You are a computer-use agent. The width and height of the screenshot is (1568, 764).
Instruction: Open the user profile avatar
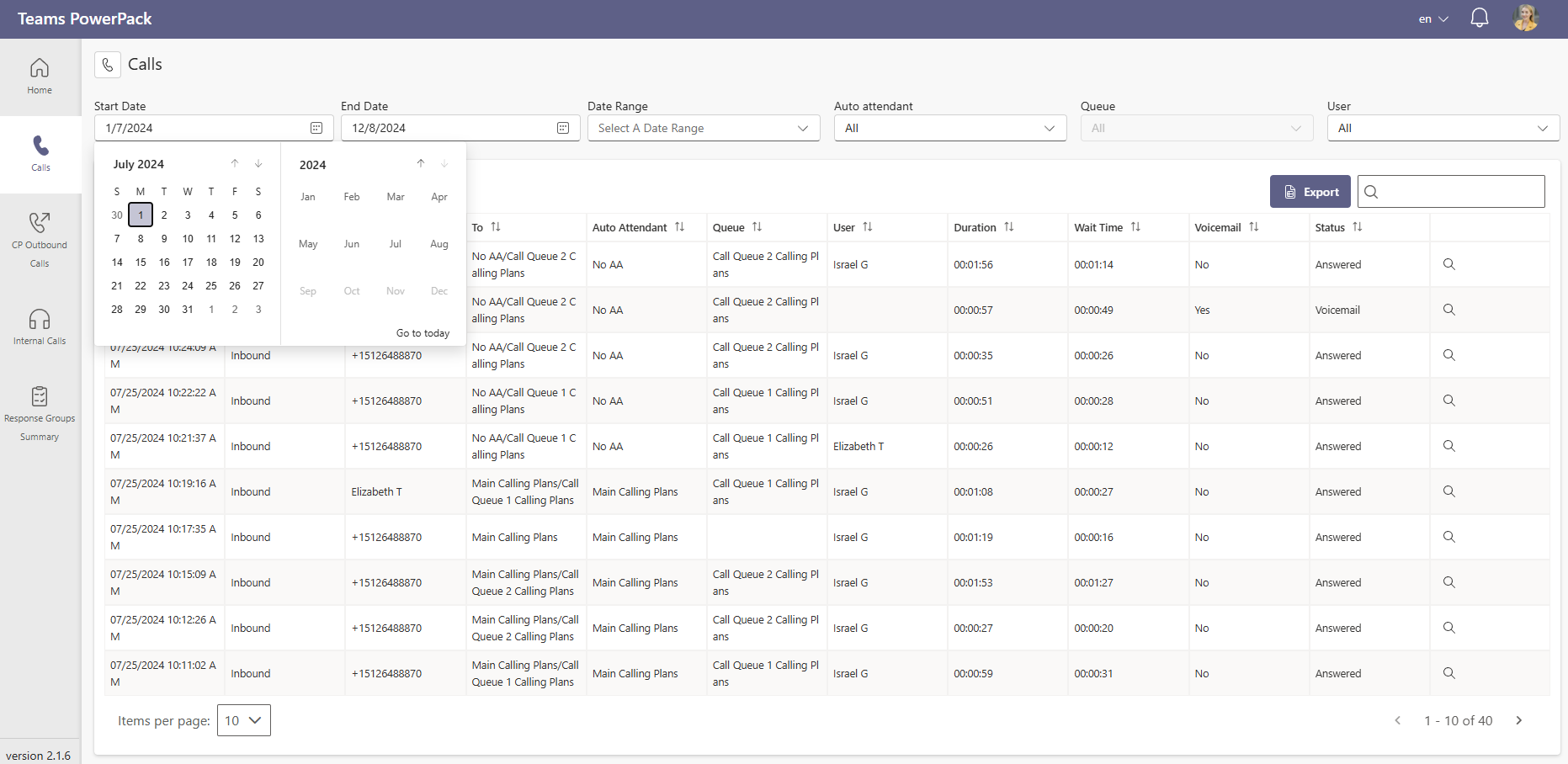(x=1525, y=19)
